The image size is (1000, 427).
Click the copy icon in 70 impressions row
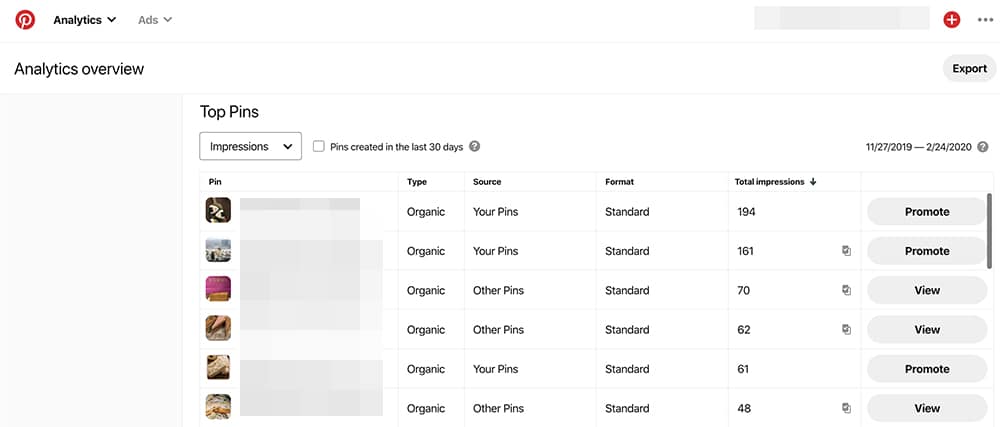(x=846, y=290)
